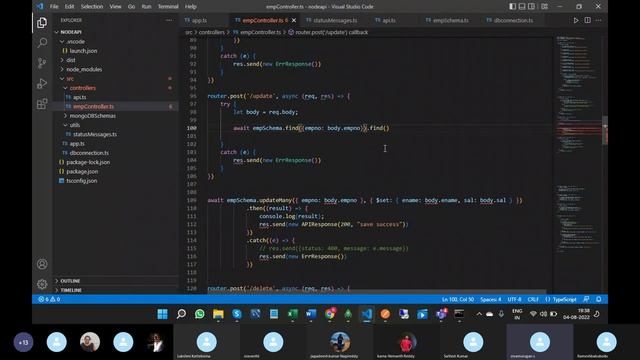This screenshot has height=360, width=640.
Task: Click errors and warnings status bar indicator
Action: click(x=49, y=299)
